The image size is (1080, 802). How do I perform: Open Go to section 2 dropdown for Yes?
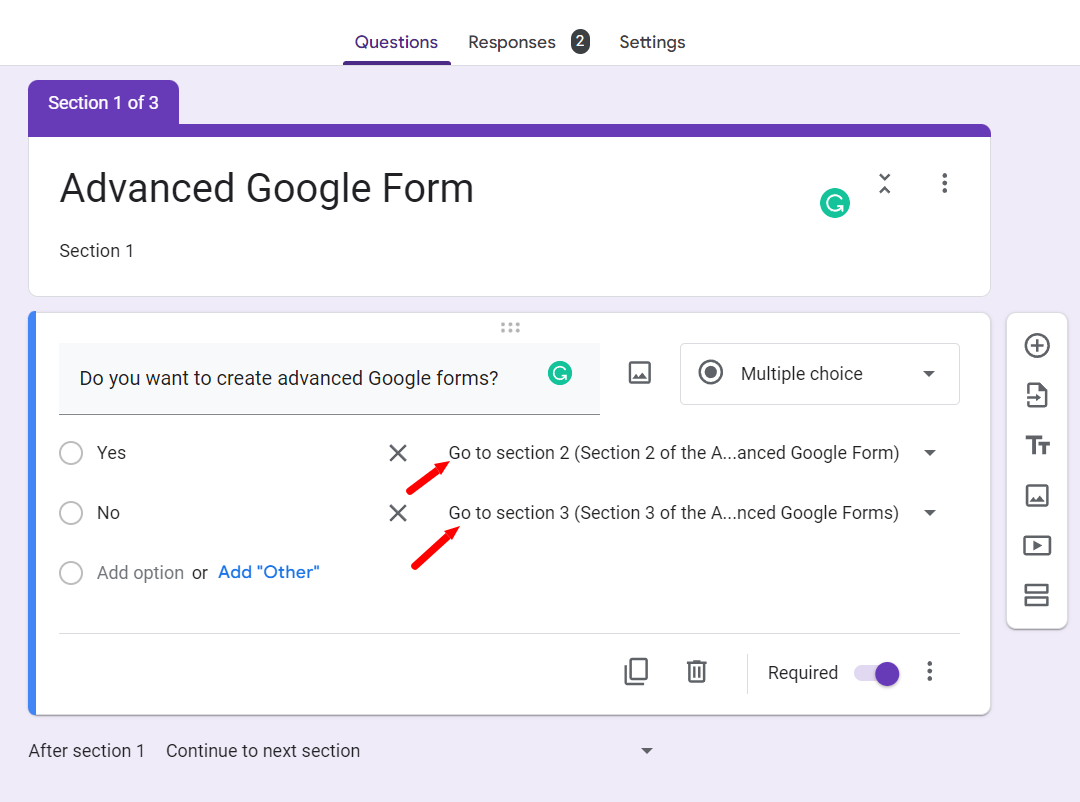pos(692,453)
